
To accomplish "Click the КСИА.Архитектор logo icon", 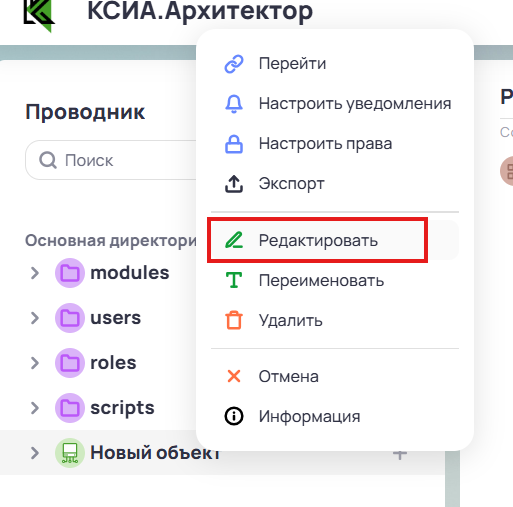I will click(x=39, y=14).
